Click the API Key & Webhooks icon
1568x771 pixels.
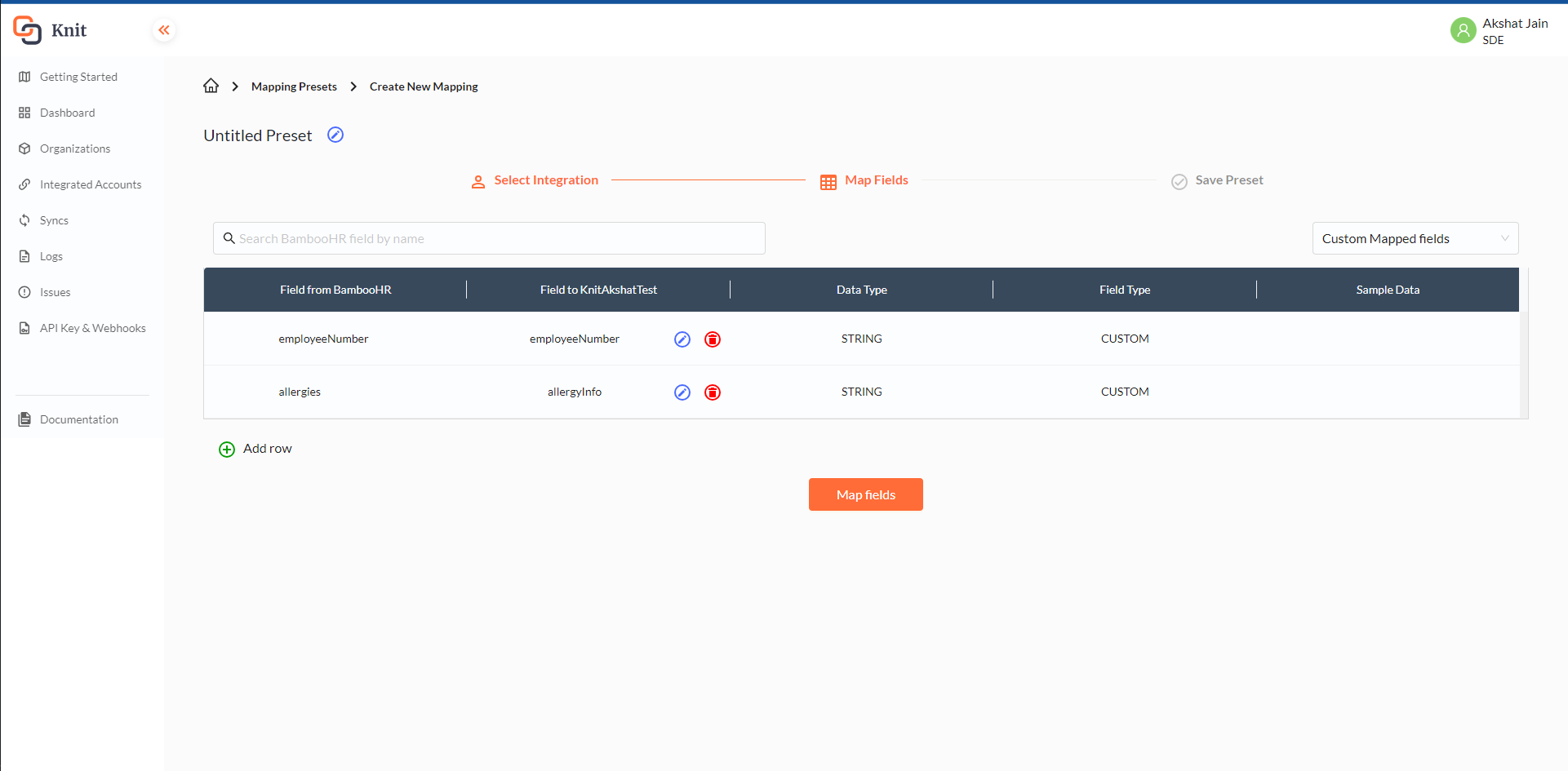pyautogui.click(x=24, y=328)
